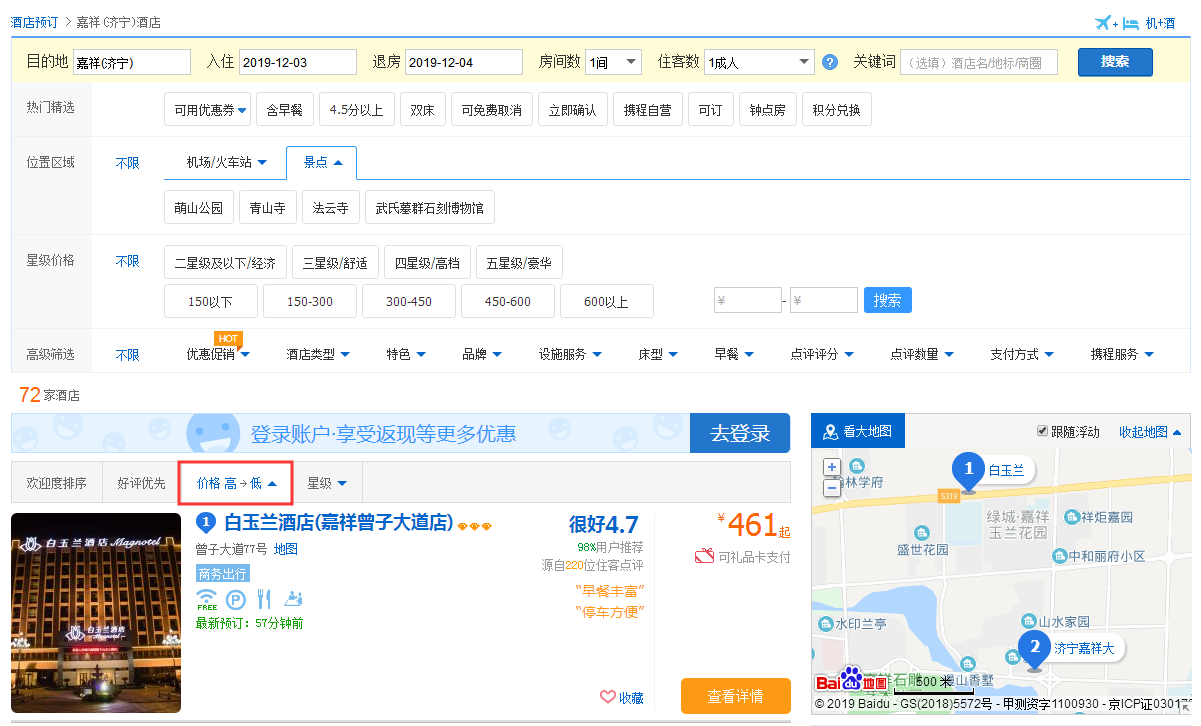Click the orange 查看详情 button

pos(735,696)
